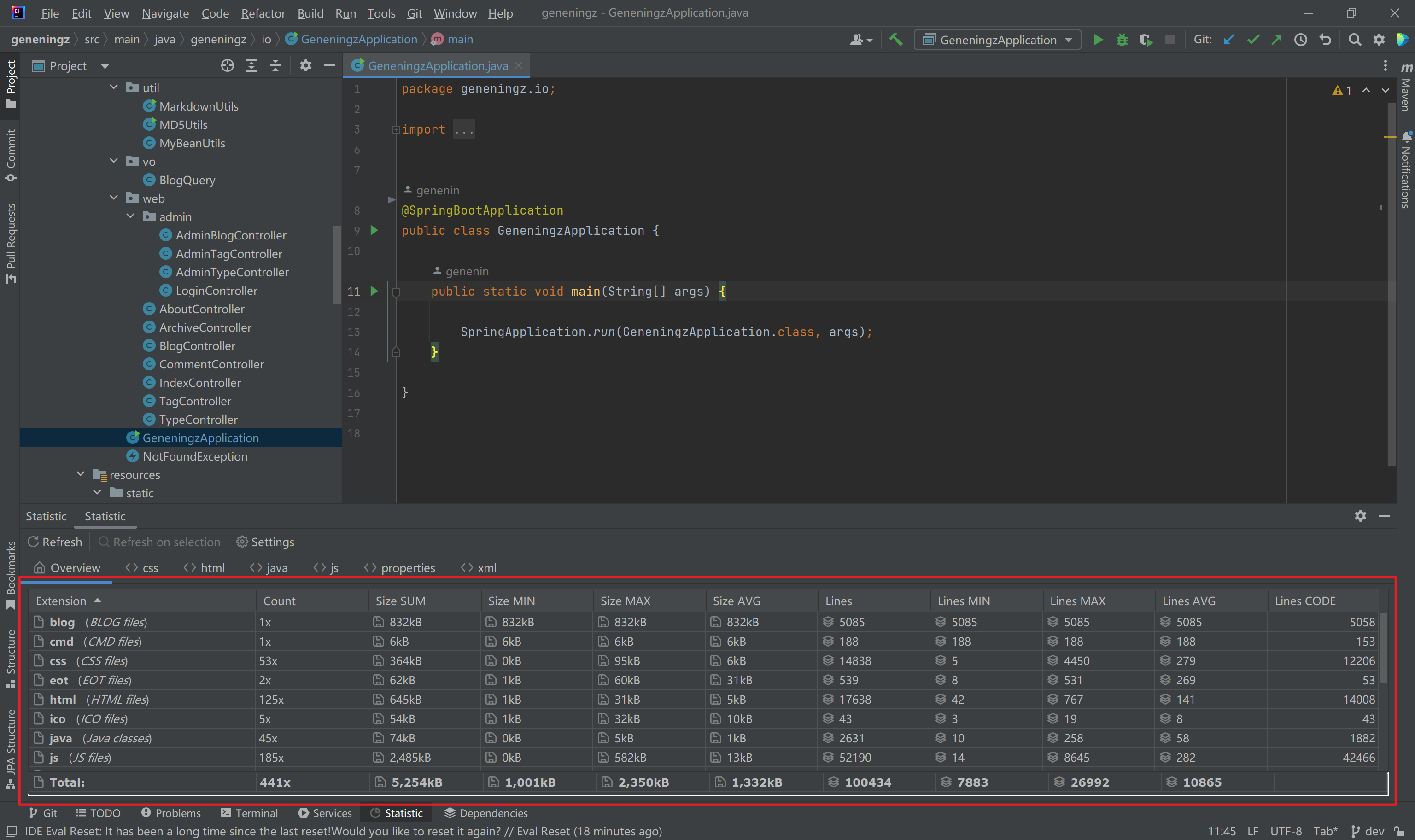
Task: Collapse all nodes in the Project tree
Action: (275, 65)
